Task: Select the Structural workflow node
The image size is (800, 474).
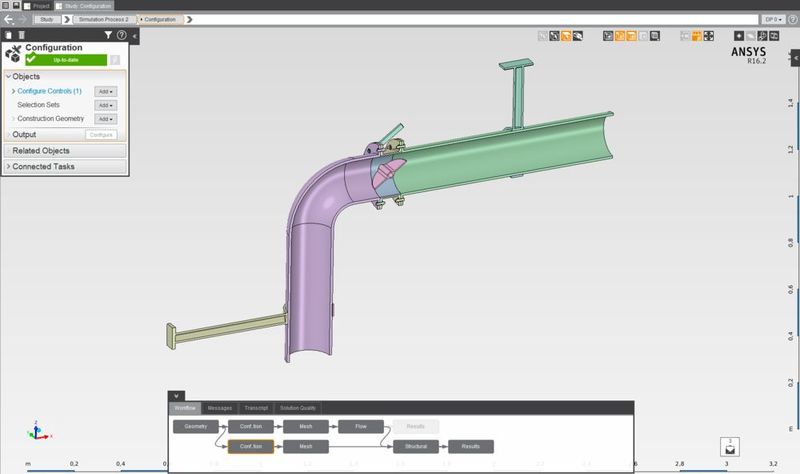Action: (x=415, y=446)
